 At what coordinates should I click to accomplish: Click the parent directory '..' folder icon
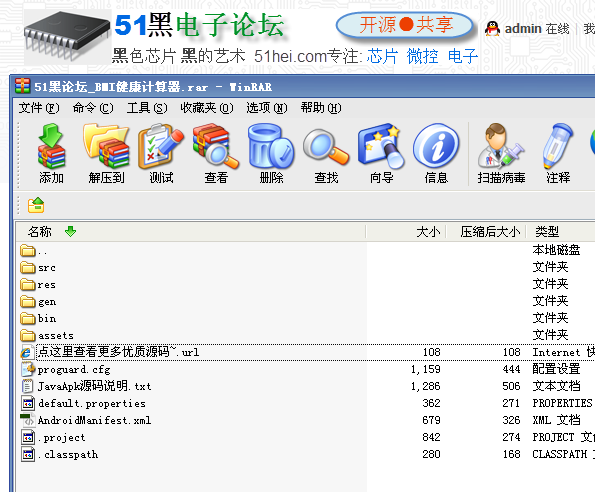coord(28,251)
